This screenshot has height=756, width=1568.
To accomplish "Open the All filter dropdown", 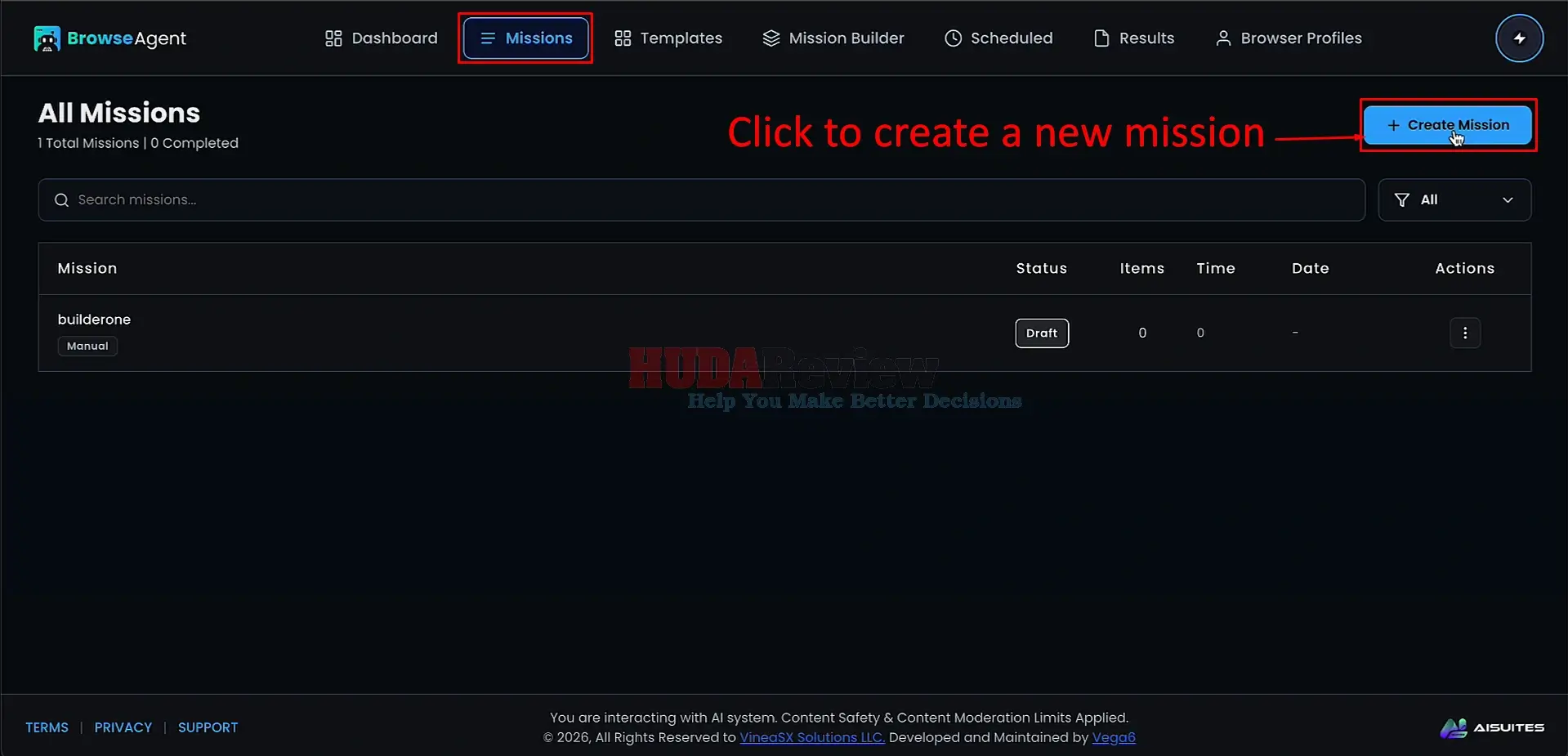I will tap(1454, 200).
